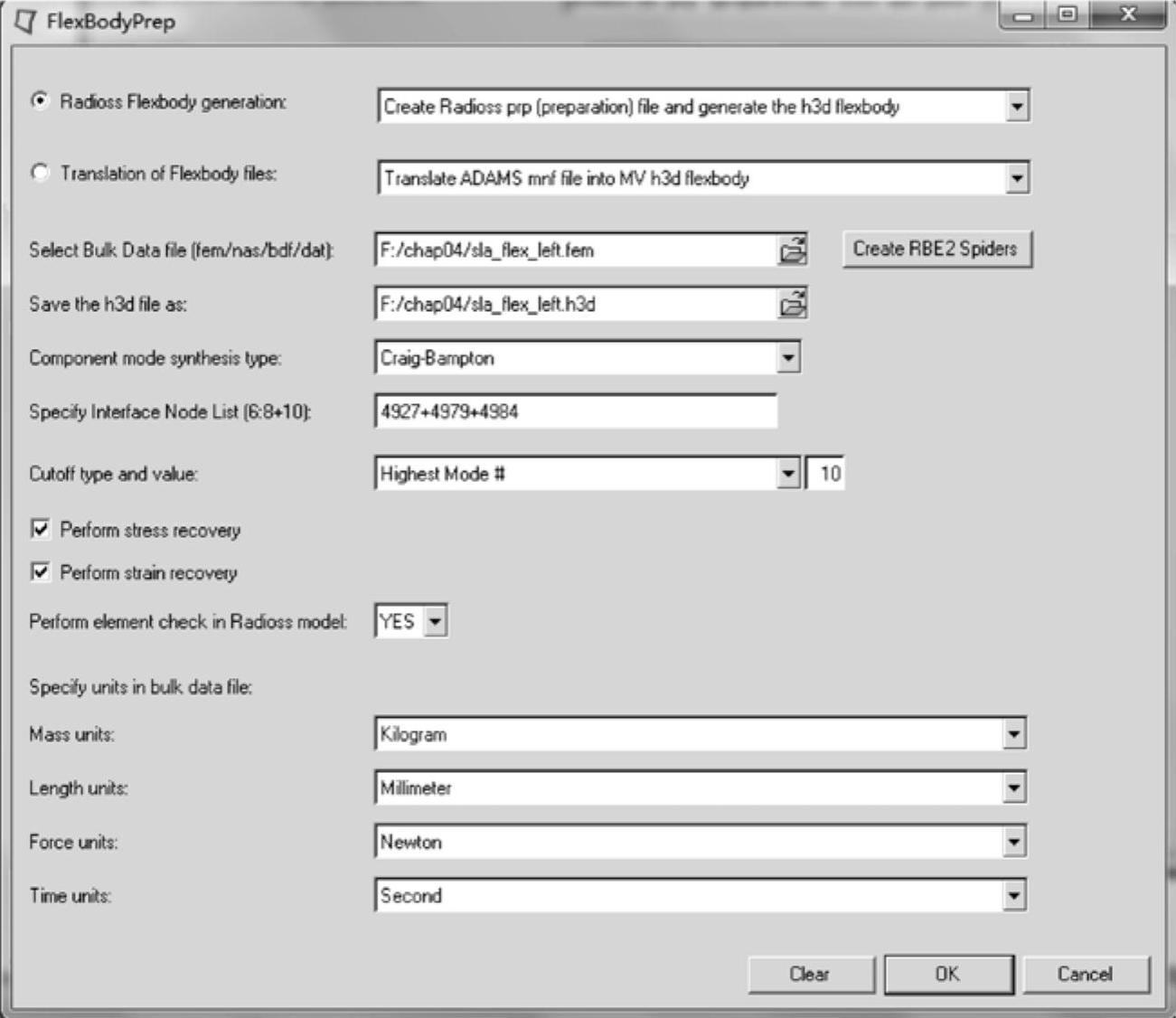Toggle Perform stress recovery checkbox
Viewport: 1176px width, 1018px height.
(x=41, y=529)
